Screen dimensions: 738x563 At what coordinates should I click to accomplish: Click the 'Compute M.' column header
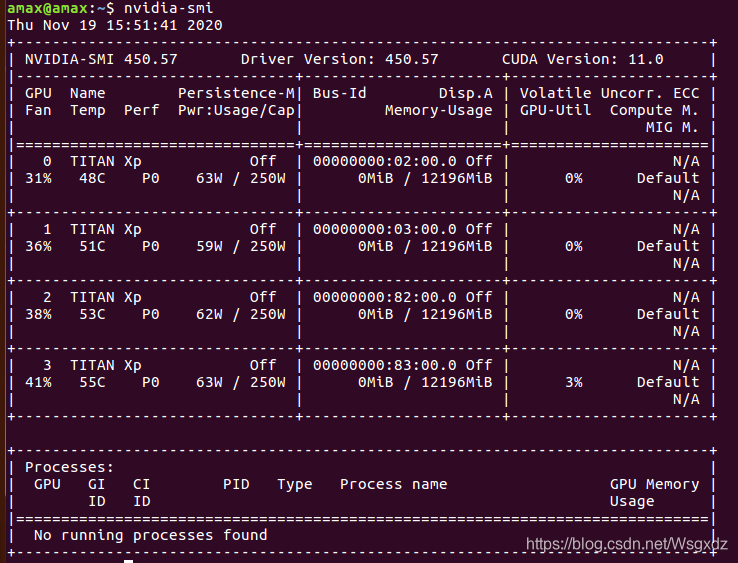pos(654,110)
